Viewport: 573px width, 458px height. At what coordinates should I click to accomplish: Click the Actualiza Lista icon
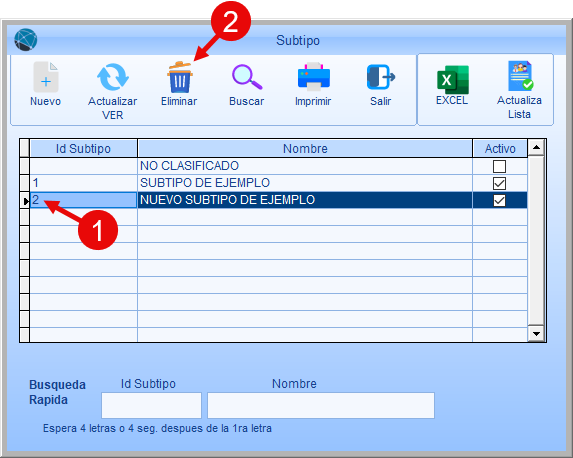click(520, 76)
